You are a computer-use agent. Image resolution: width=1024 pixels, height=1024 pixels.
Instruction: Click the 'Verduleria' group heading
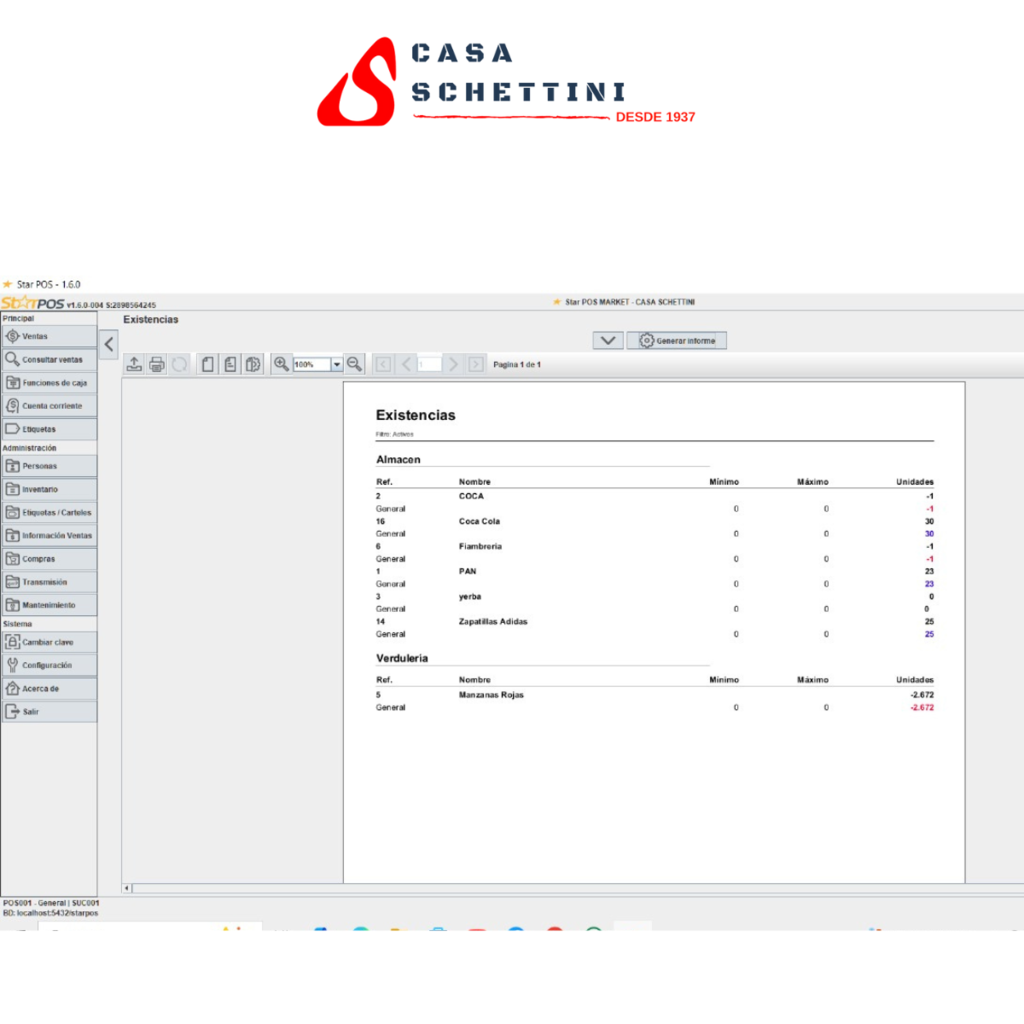click(x=402, y=658)
